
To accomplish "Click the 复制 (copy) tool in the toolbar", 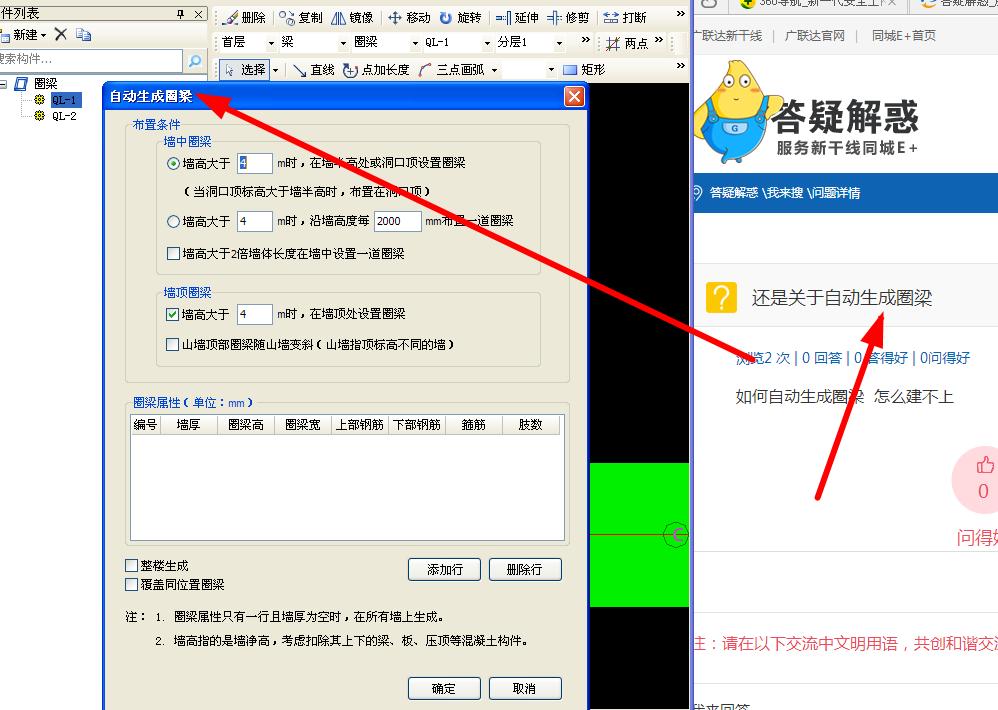I will click(x=300, y=18).
